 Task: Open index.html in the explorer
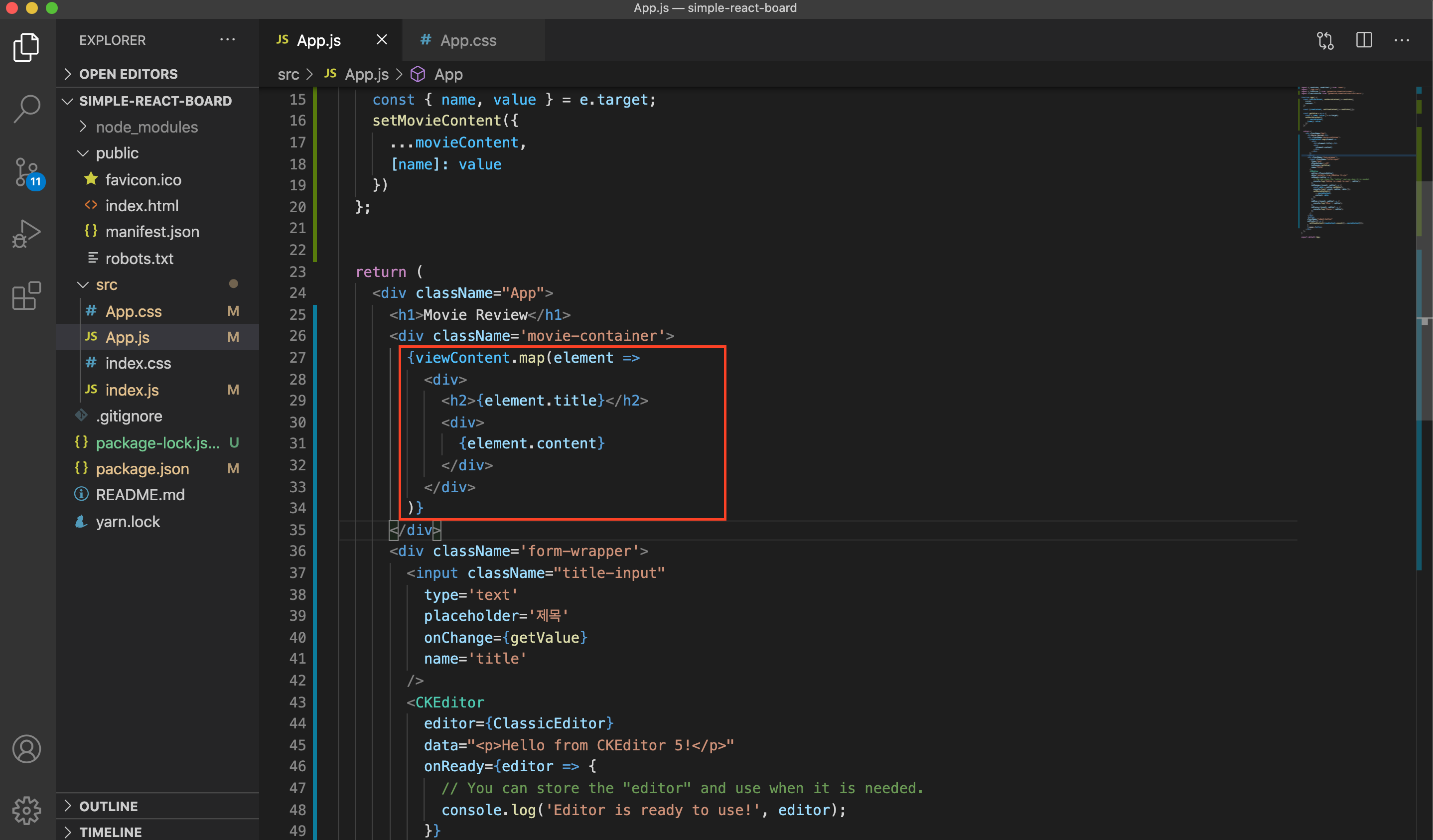[141, 206]
